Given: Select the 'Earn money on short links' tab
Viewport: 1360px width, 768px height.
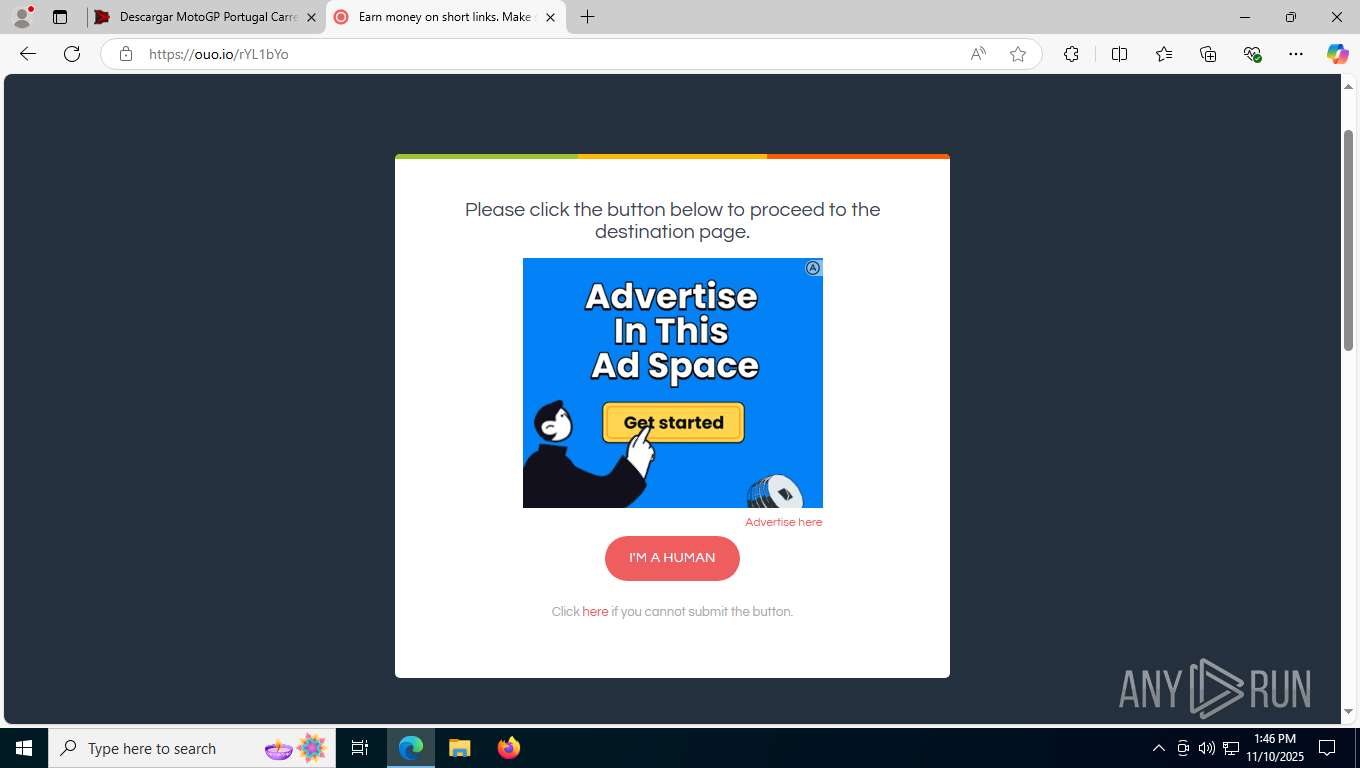Looking at the screenshot, I should tap(445, 17).
